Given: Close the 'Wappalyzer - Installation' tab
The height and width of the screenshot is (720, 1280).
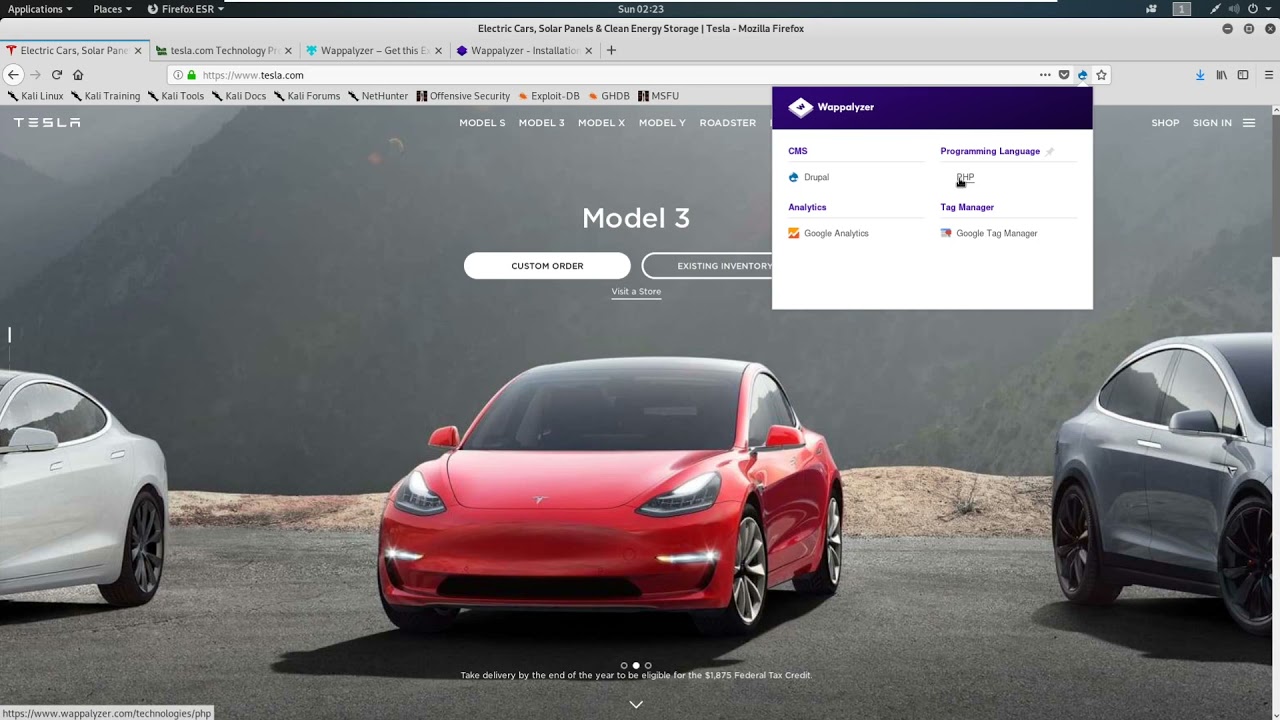Looking at the screenshot, I should click(588, 50).
